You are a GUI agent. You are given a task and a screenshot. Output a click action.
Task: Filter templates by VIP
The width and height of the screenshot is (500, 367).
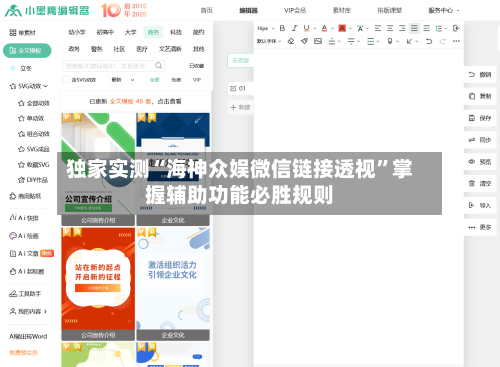197,80
